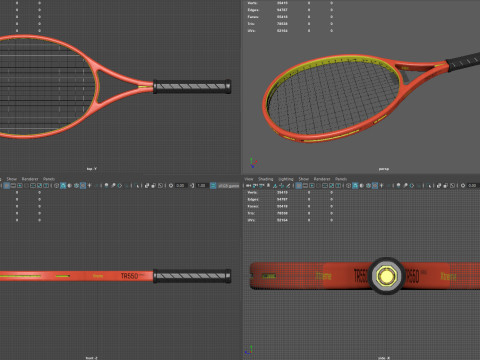480x360 pixels.
Task: Toggle grid display in side view toolbar
Action: coord(299,185)
